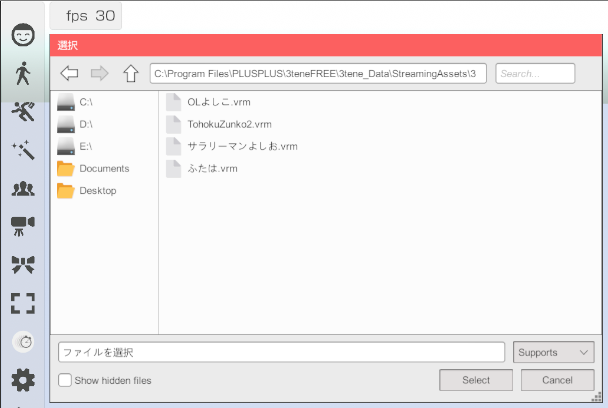This screenshot has width=608, height=408.
Task: Open the avatar face icon in sidebar
Action: 23,35
